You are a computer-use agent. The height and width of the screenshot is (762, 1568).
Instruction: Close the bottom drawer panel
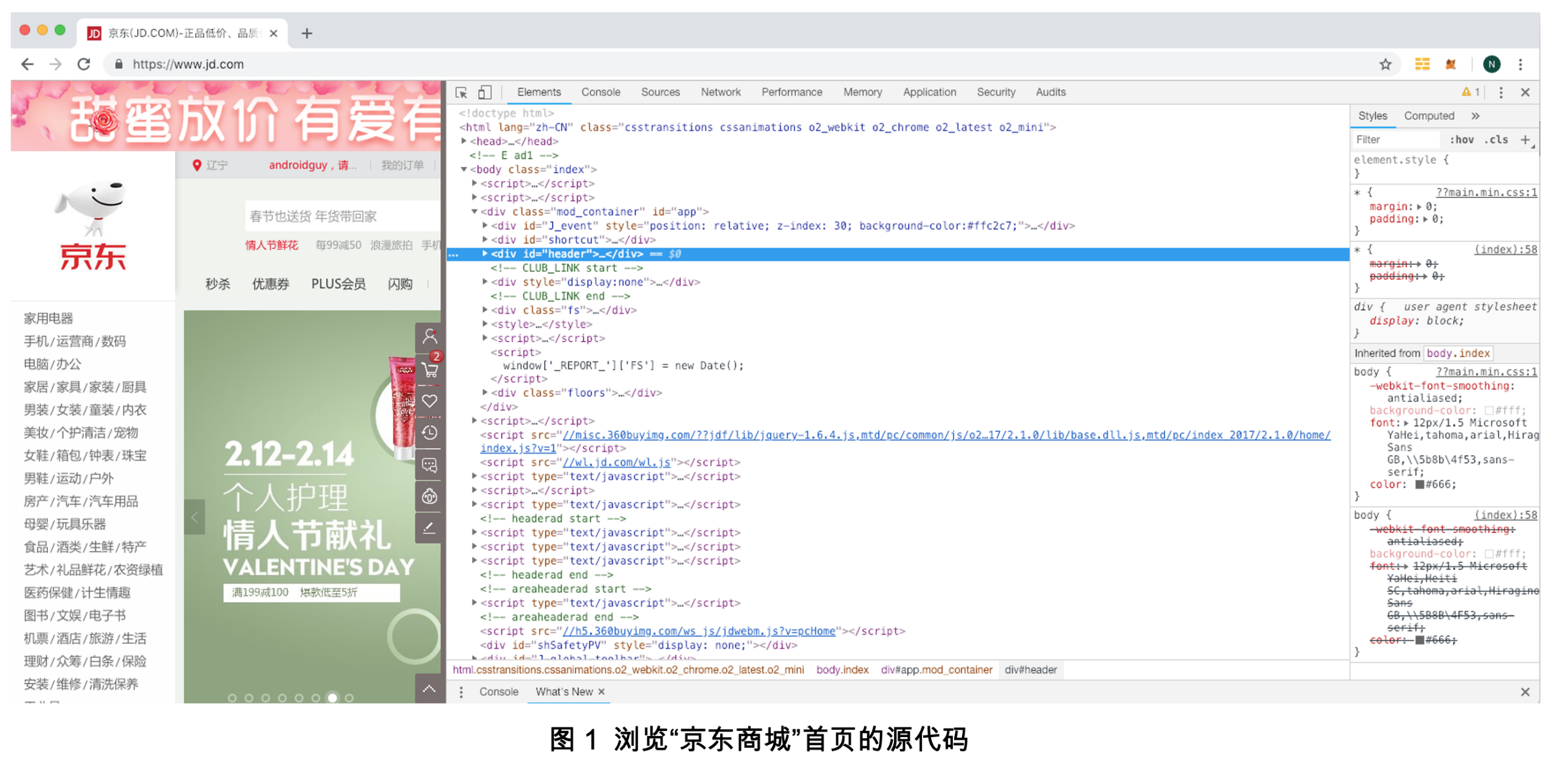pyautogui.click(x=1525, y=692)
